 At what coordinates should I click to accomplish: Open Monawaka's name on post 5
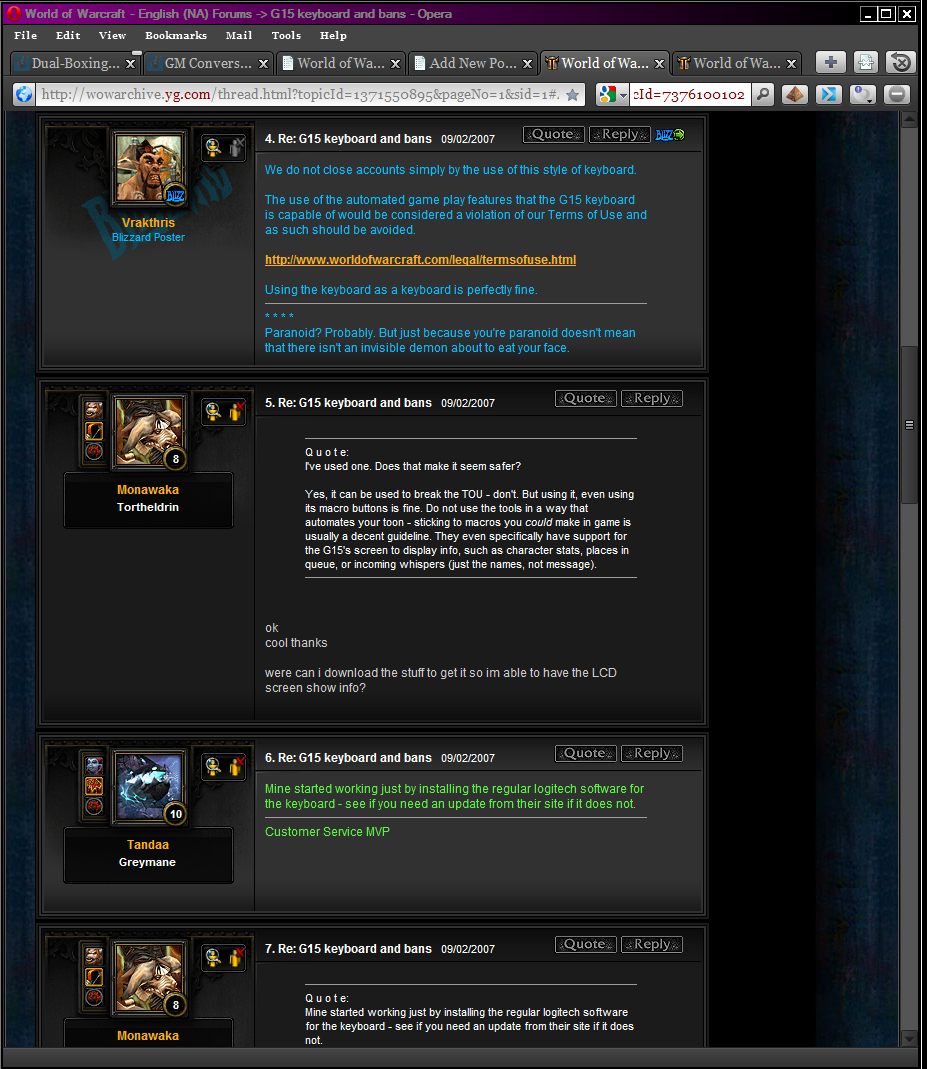148,490
